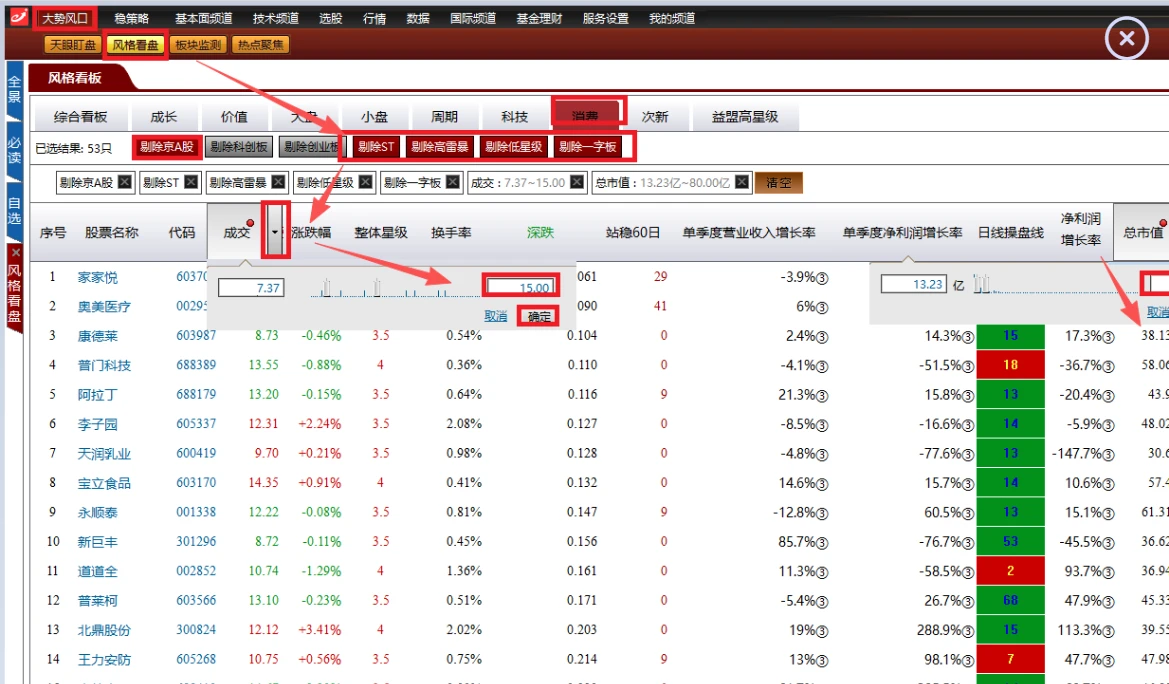Screen dimensions: 1169x684
Task: Open the 必读 side tab
Action: 14,150
